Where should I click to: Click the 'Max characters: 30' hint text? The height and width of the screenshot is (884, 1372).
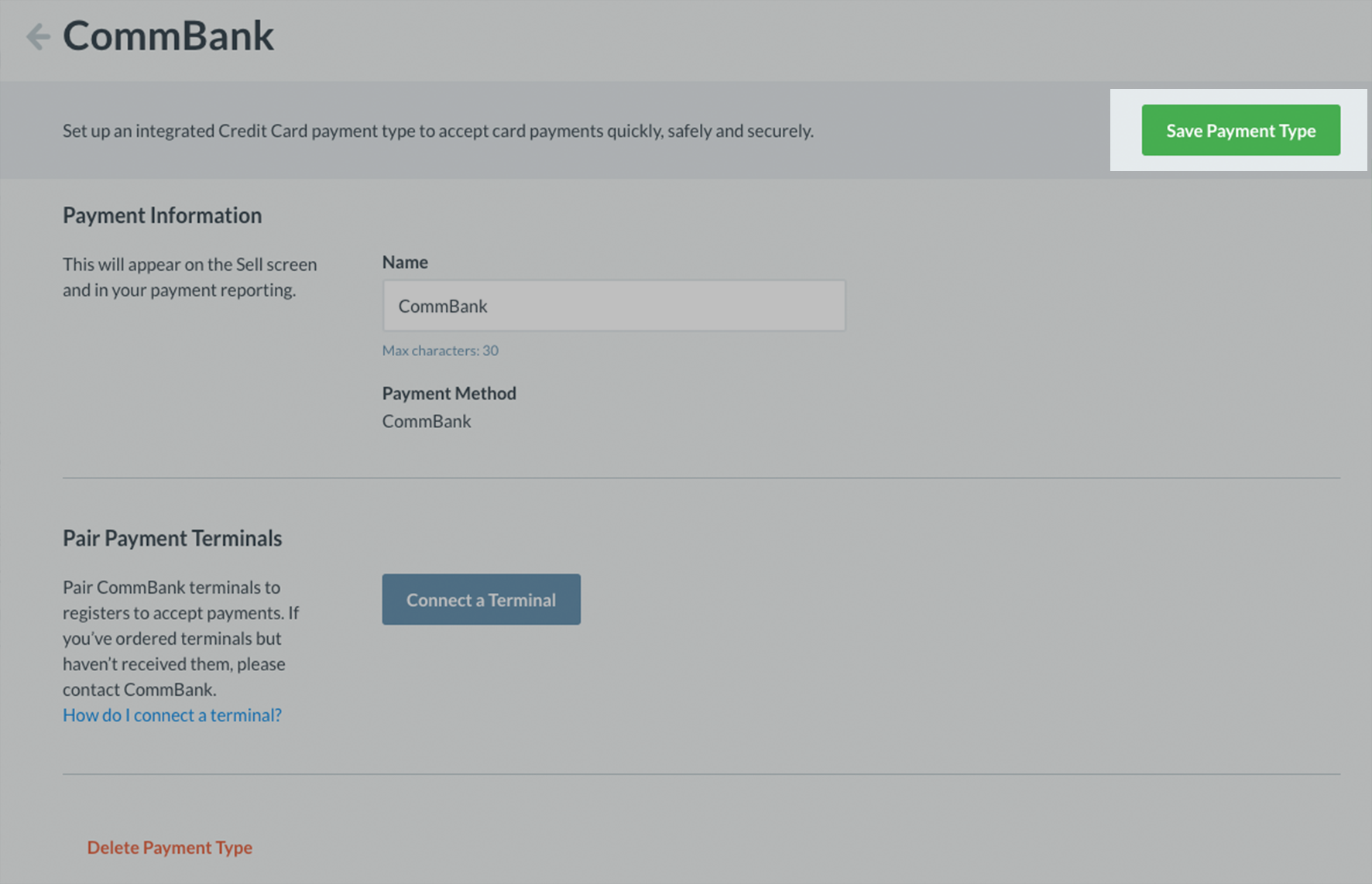tap(440, 350)
